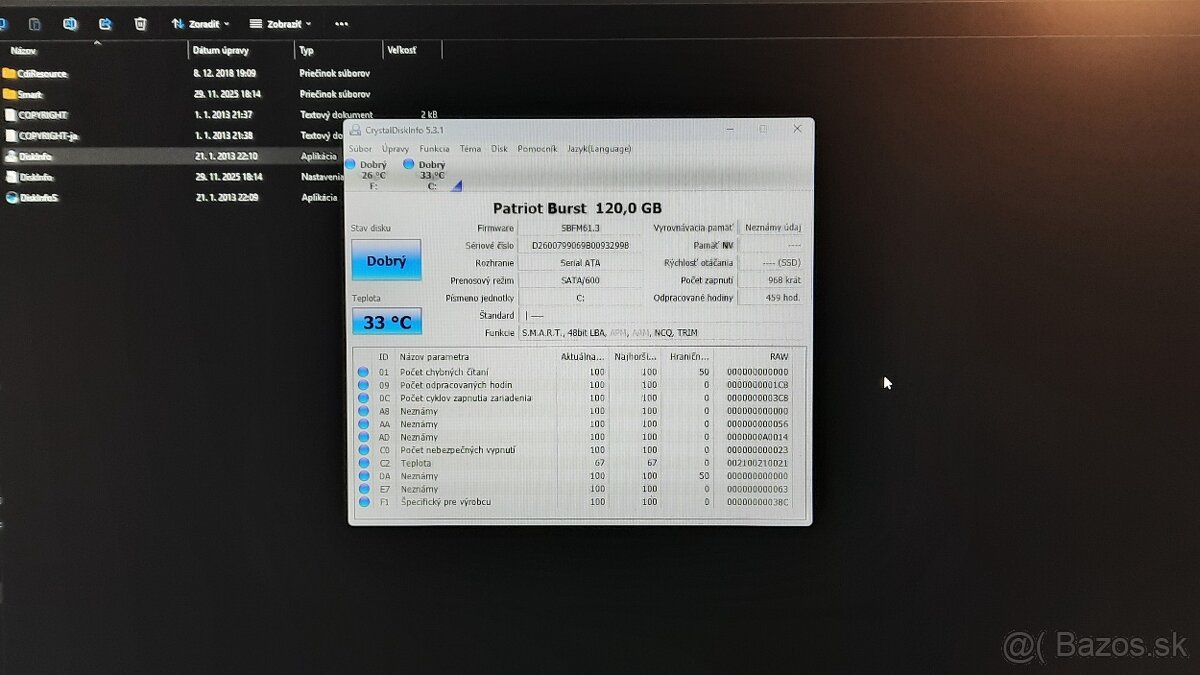Expand the Zobraziť view dropdown
Image resolution: width=1200 pixels, height=675 pixels.
click(x=280, y=23)
